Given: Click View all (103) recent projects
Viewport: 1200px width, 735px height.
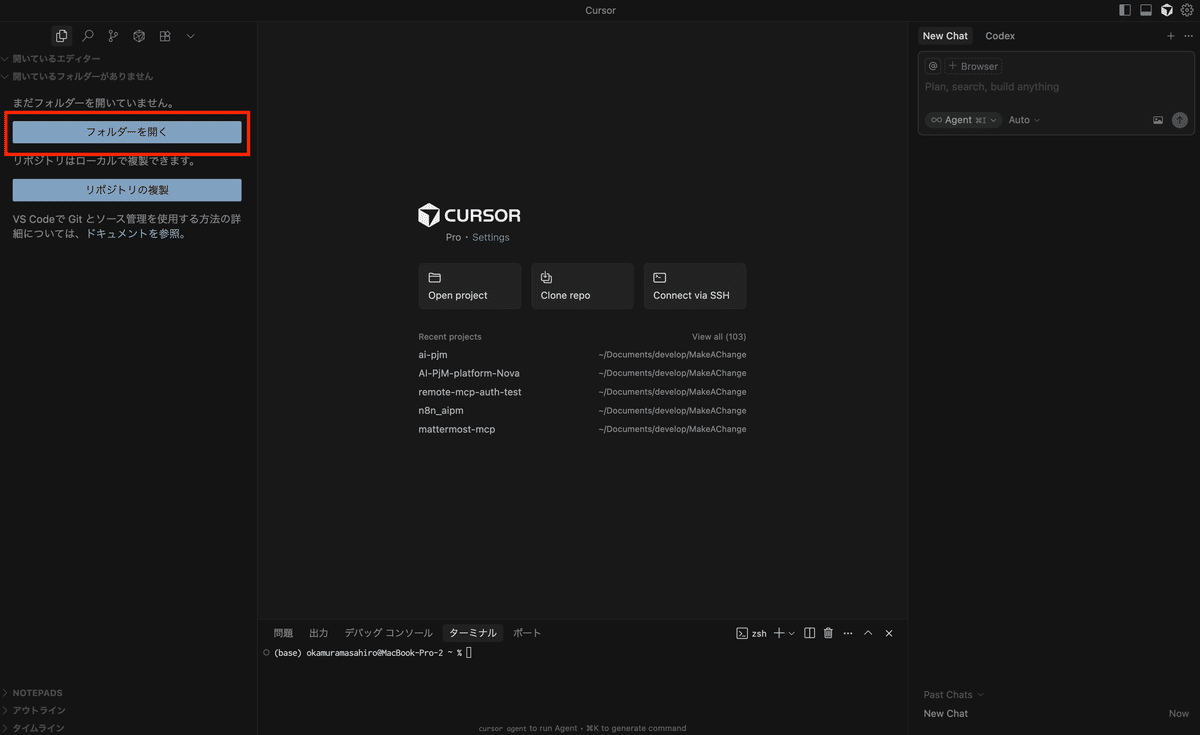Looking at the screenshot, I should tap(719, 337).
